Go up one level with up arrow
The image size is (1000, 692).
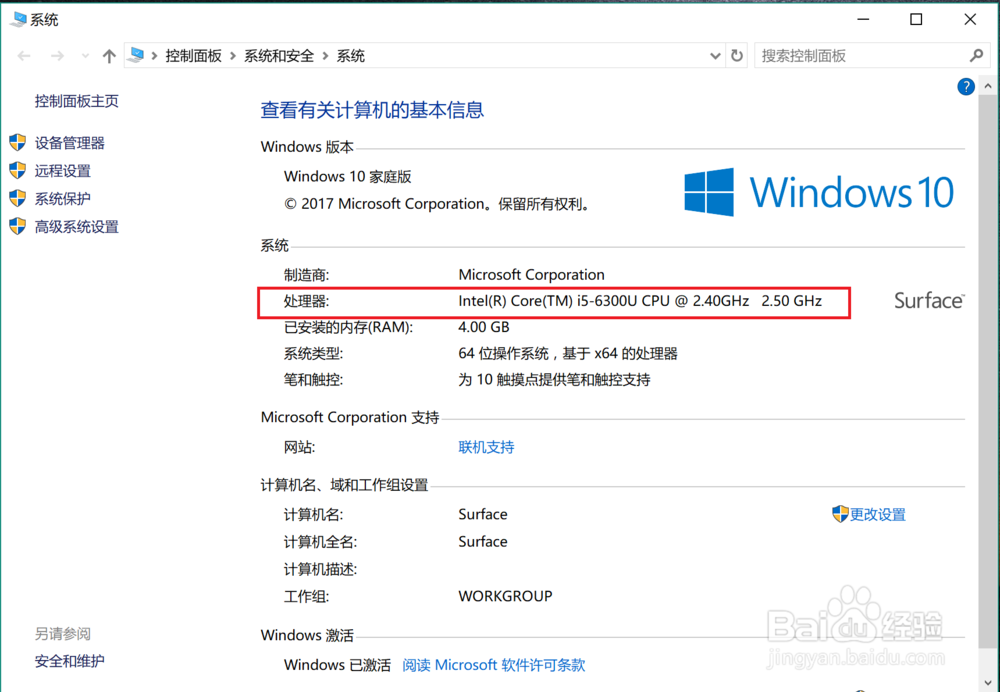(x=109, y=56)
